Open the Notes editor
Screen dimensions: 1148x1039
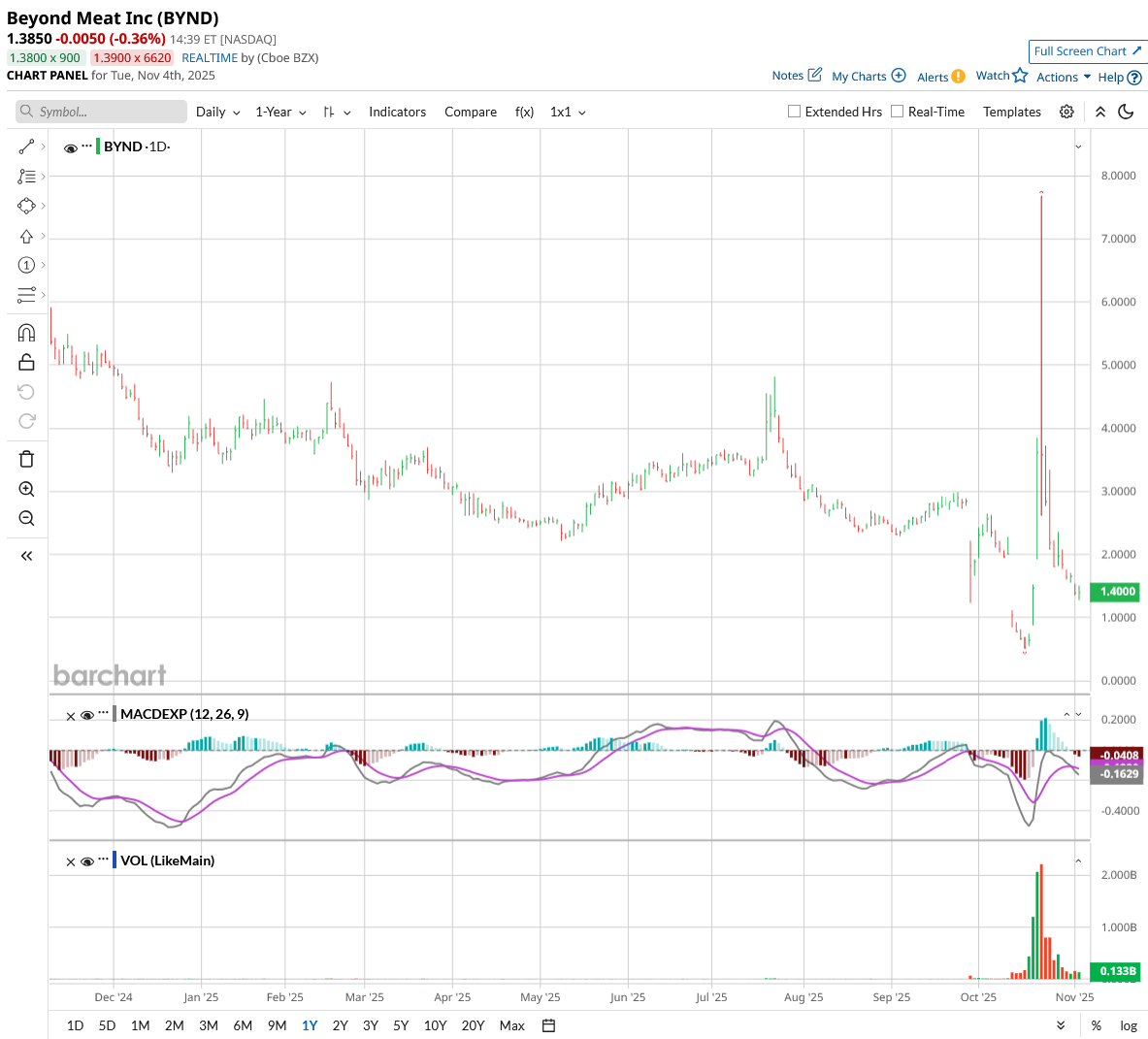(797, 76)
